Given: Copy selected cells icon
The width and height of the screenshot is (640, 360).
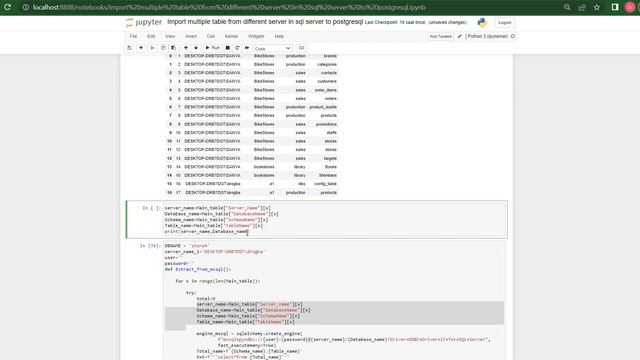Looking at the screenshot, I should (163, 48).
